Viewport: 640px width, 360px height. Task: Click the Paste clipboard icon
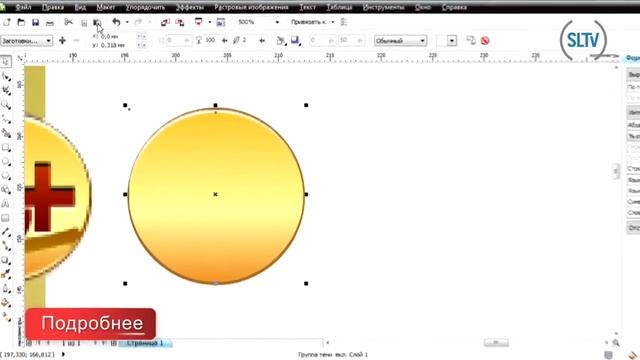[97, 22]
